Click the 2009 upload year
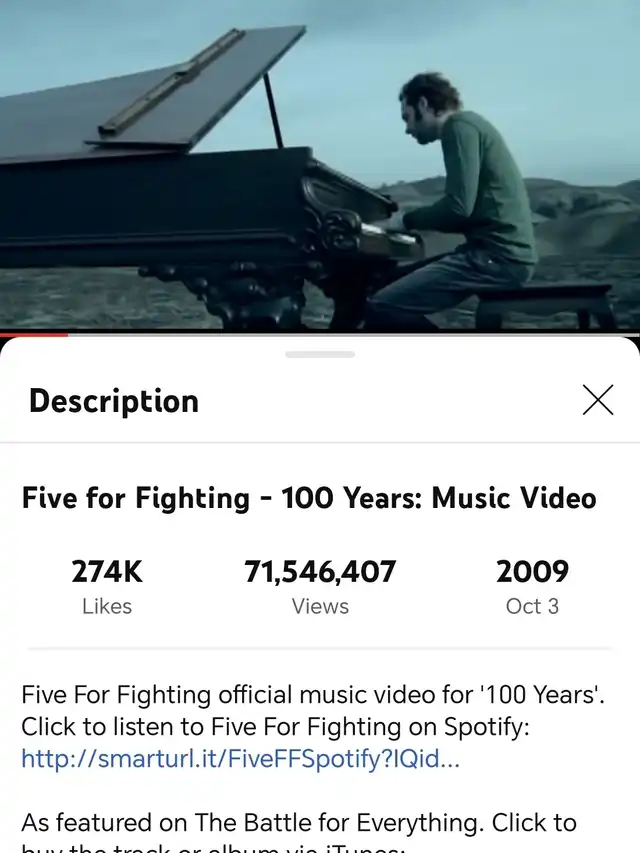The image size is (640, 853). pos(532,572)
